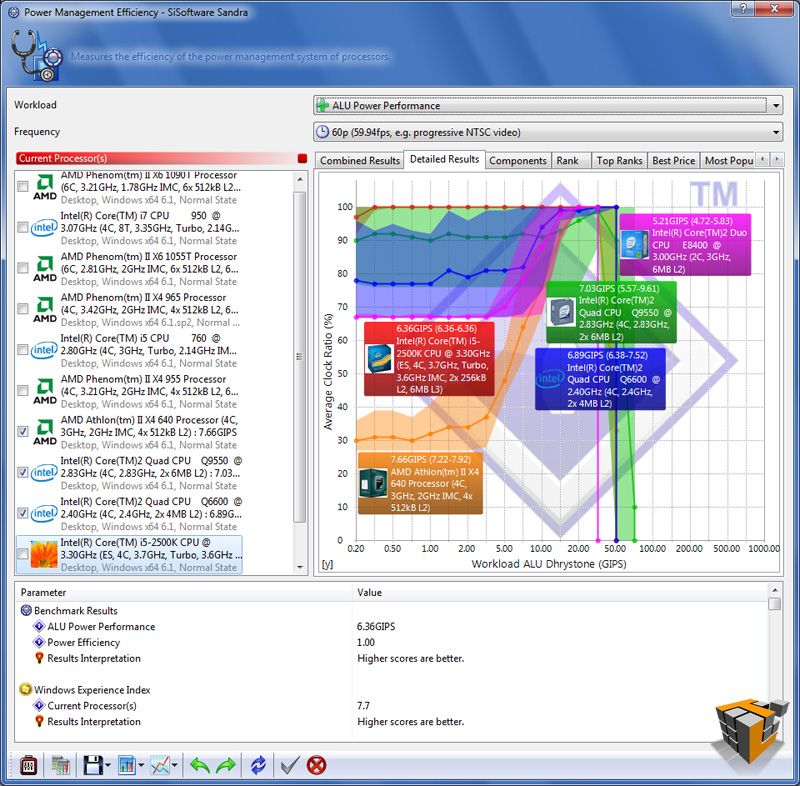The height and width of the screenshot is (786, 800).
Task: Open the save icon dropdown arrow
Action: 108,765
